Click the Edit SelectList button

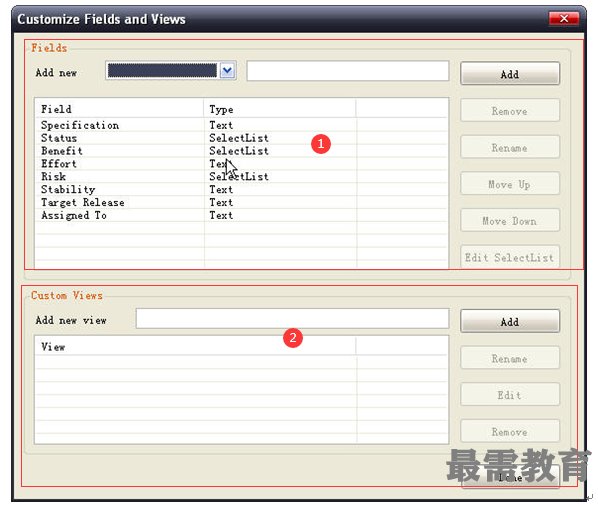[510, 257]
